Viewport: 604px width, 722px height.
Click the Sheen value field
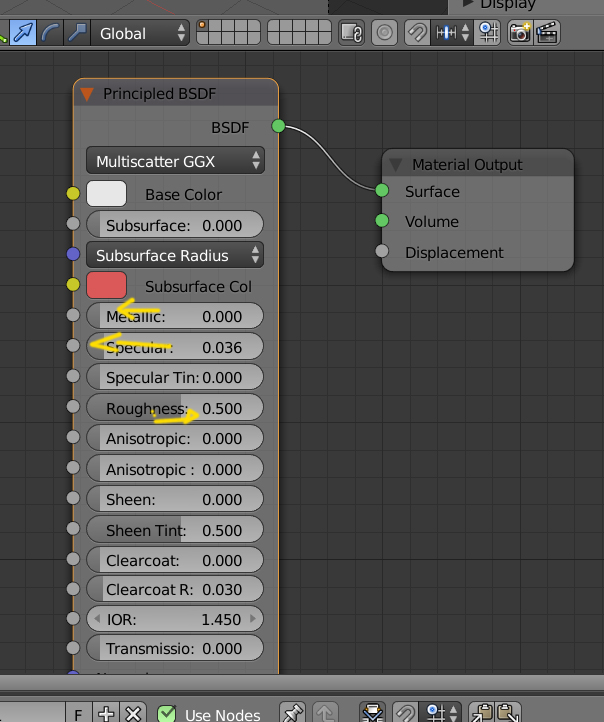pos(175,499)
